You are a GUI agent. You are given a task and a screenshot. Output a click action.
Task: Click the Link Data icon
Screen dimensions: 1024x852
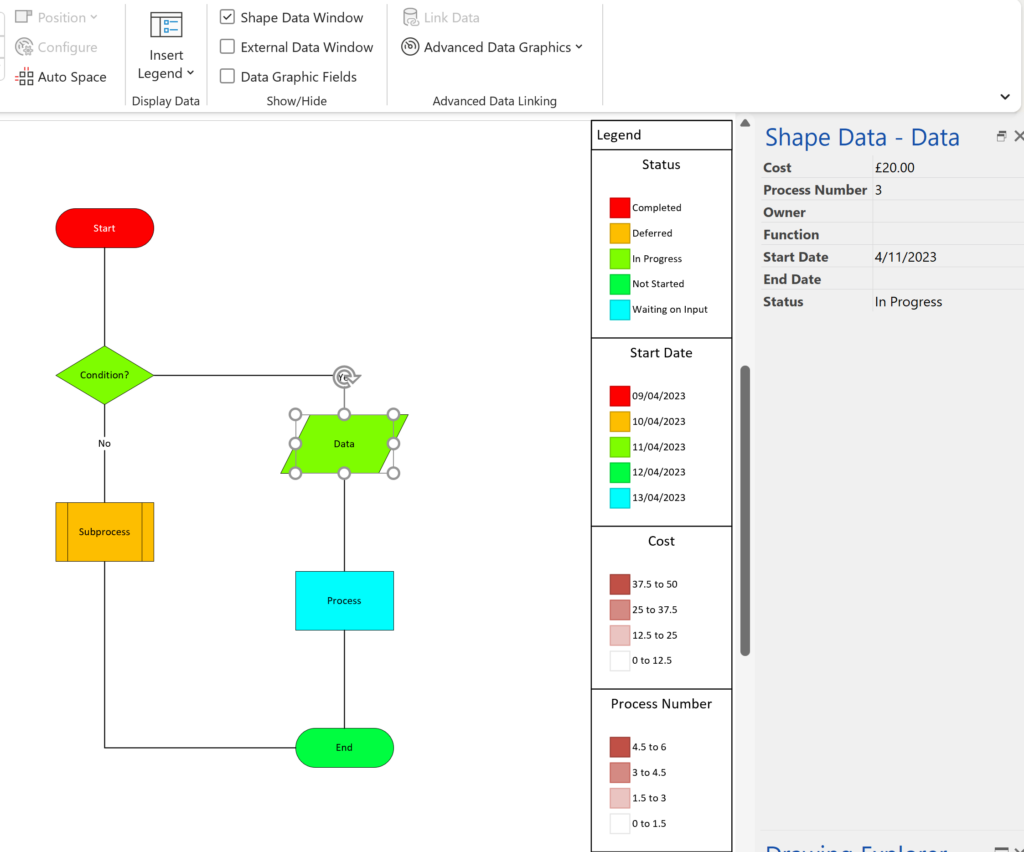[410, 18]
